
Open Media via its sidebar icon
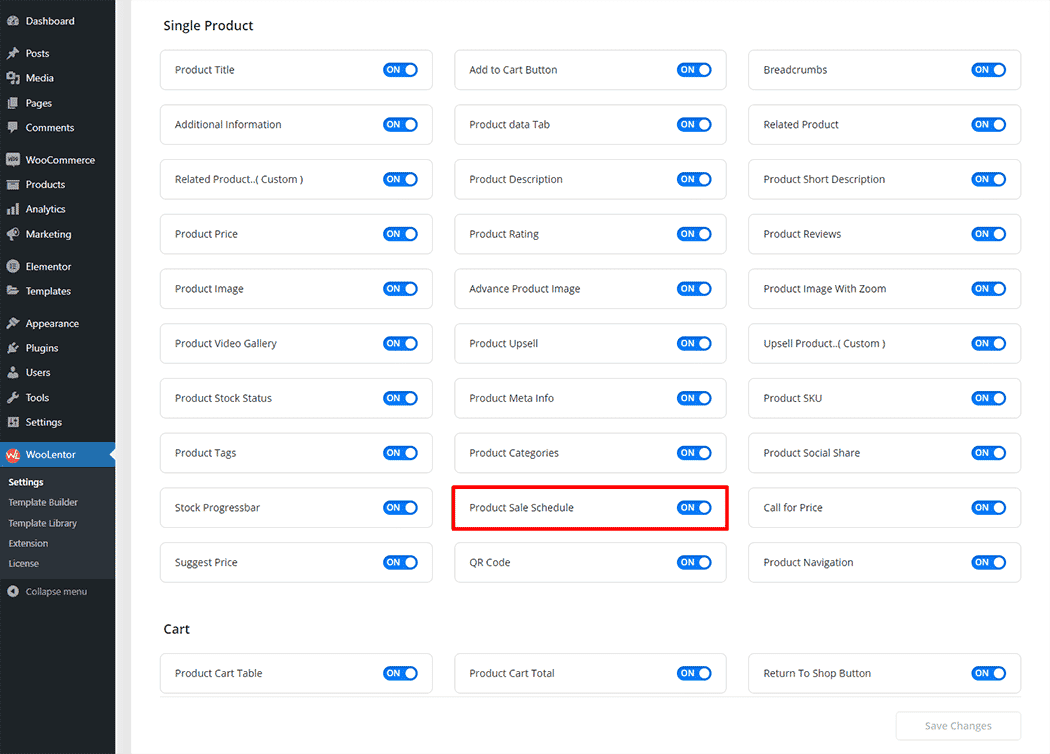(12, 78)
